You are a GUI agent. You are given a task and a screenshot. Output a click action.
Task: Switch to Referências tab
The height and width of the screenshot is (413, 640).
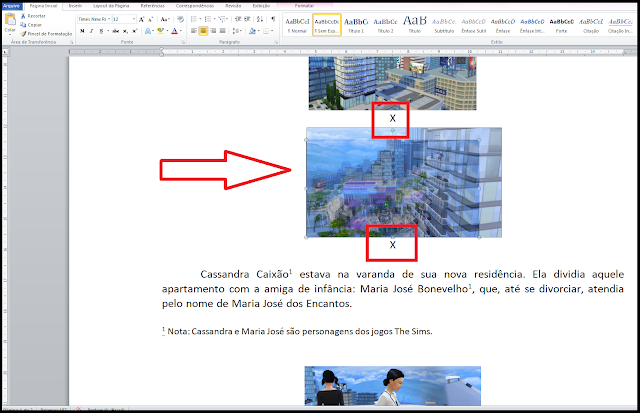[153, 6]
